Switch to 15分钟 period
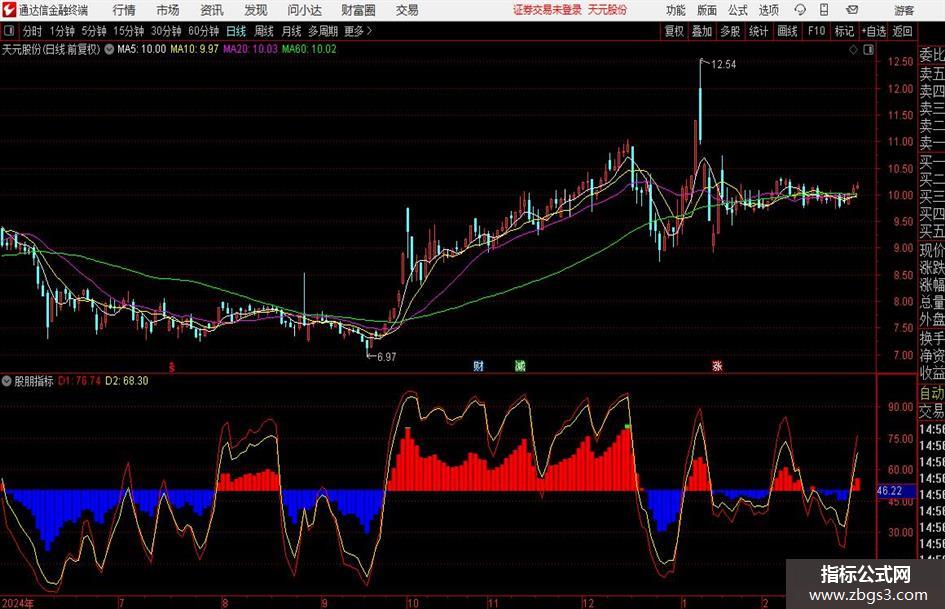The width and height of the screenshot is (945, 609). (128, 31)
